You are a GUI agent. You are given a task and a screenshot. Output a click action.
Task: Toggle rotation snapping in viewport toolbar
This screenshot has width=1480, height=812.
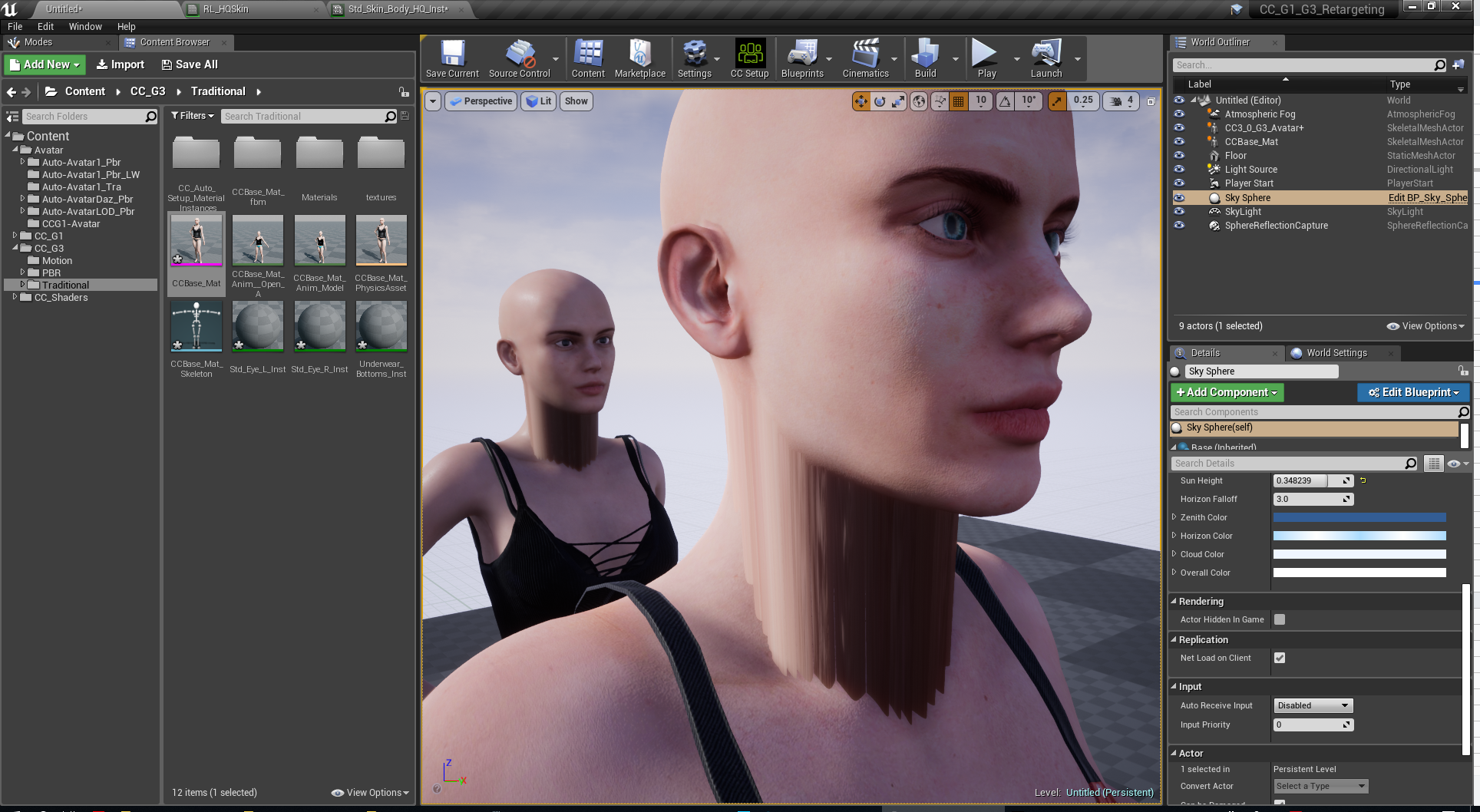[x=1005, y=101]
